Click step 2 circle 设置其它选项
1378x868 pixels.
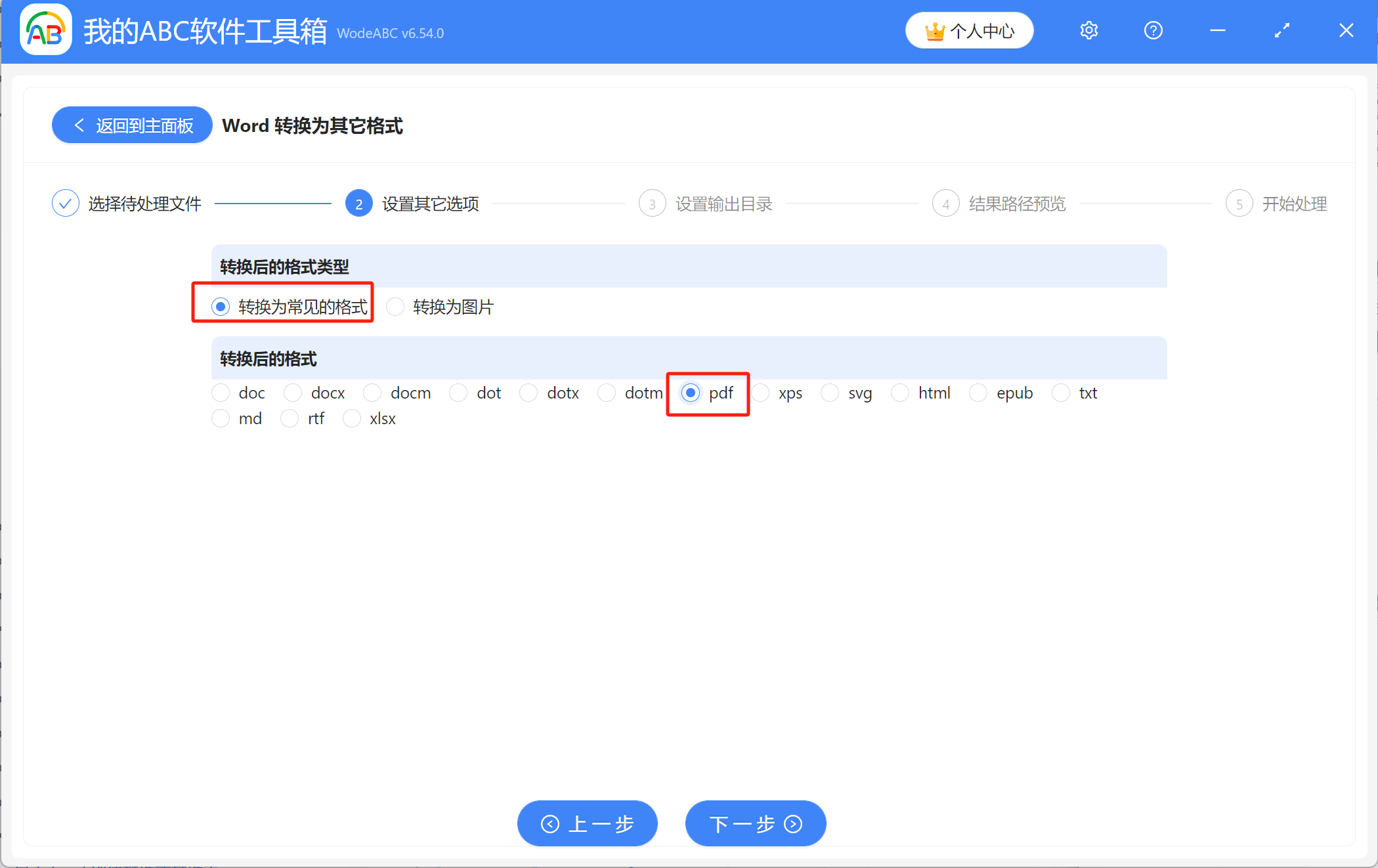[x=358, y=203]
